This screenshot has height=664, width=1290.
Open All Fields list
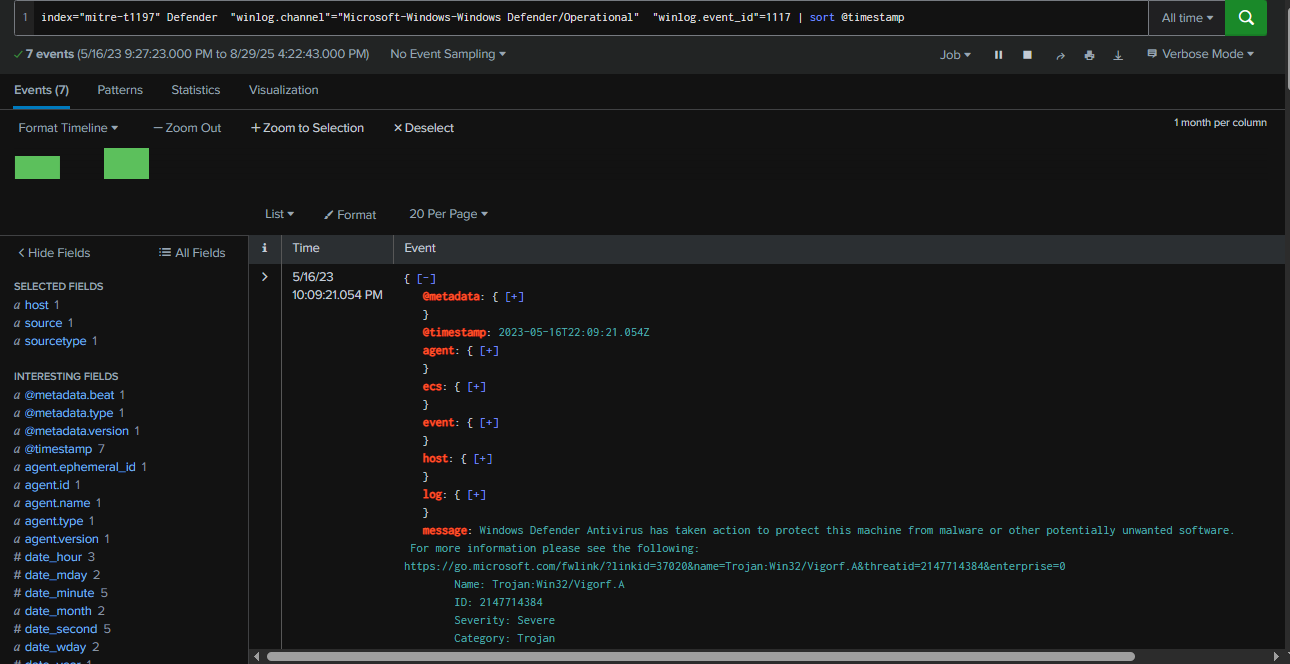coord(192,253)
